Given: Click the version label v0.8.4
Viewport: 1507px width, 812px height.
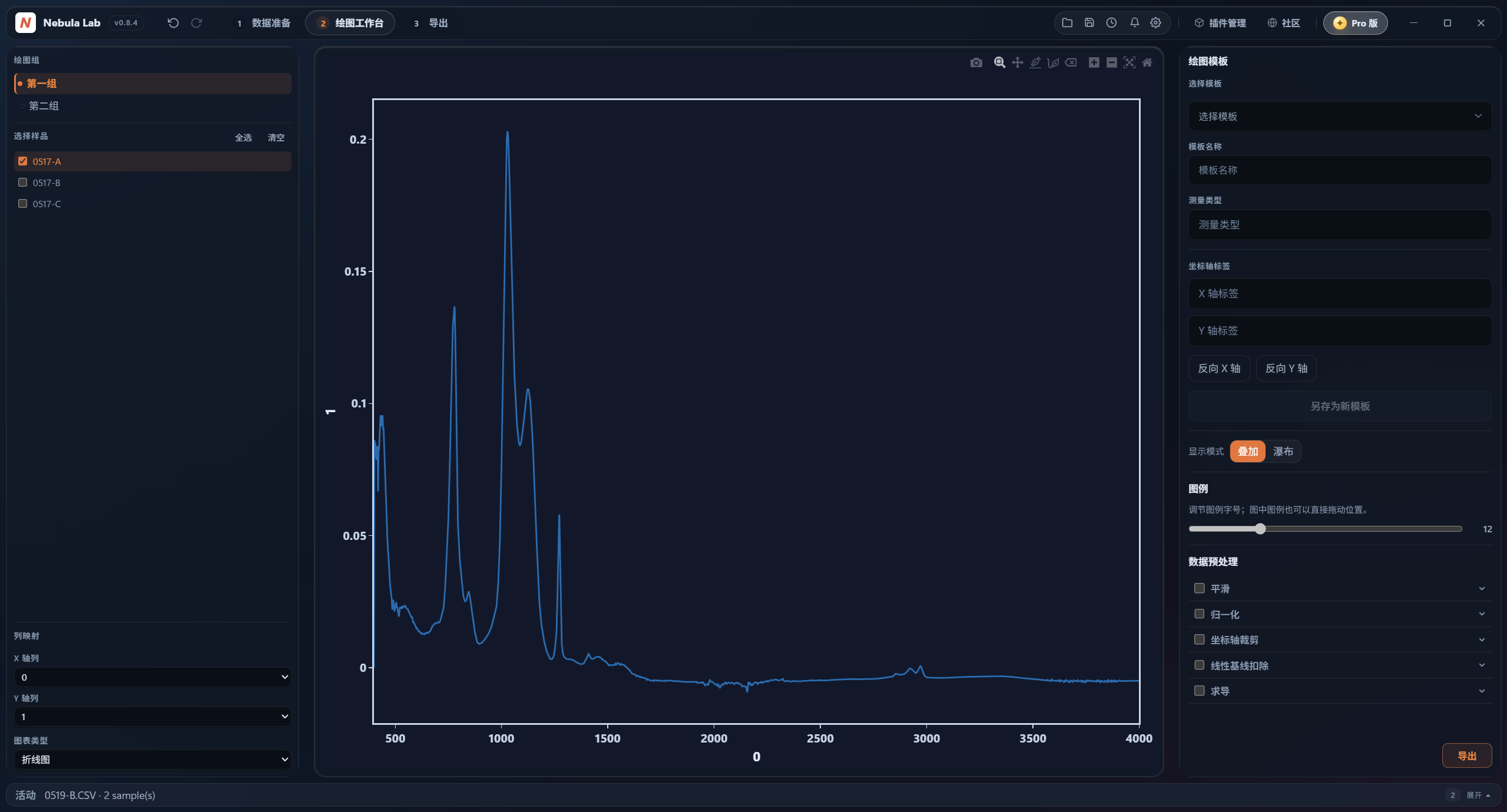Looking at the screenshot, I should click(125, 23).
